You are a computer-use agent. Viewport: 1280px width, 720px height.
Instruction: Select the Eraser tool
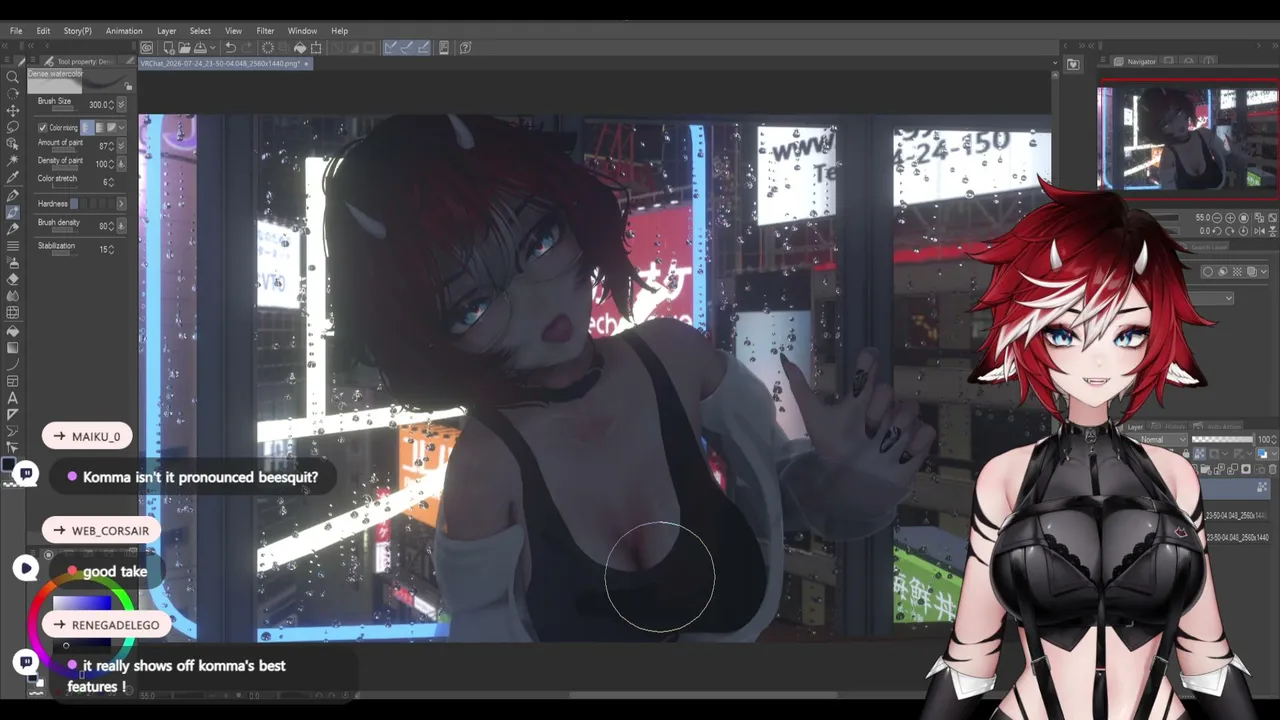tap(13, 279)
